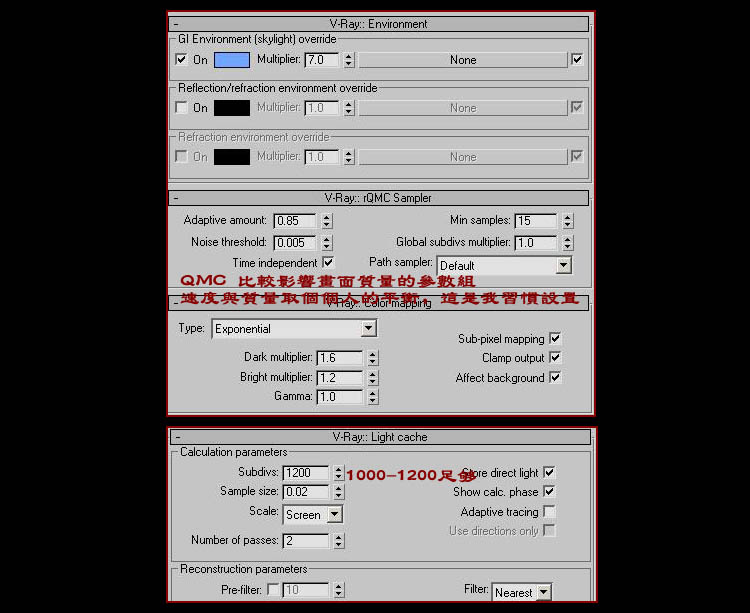Click the Reflection/refraction None map button
Viewport: 750px width, 613px height.
(463, 108)
